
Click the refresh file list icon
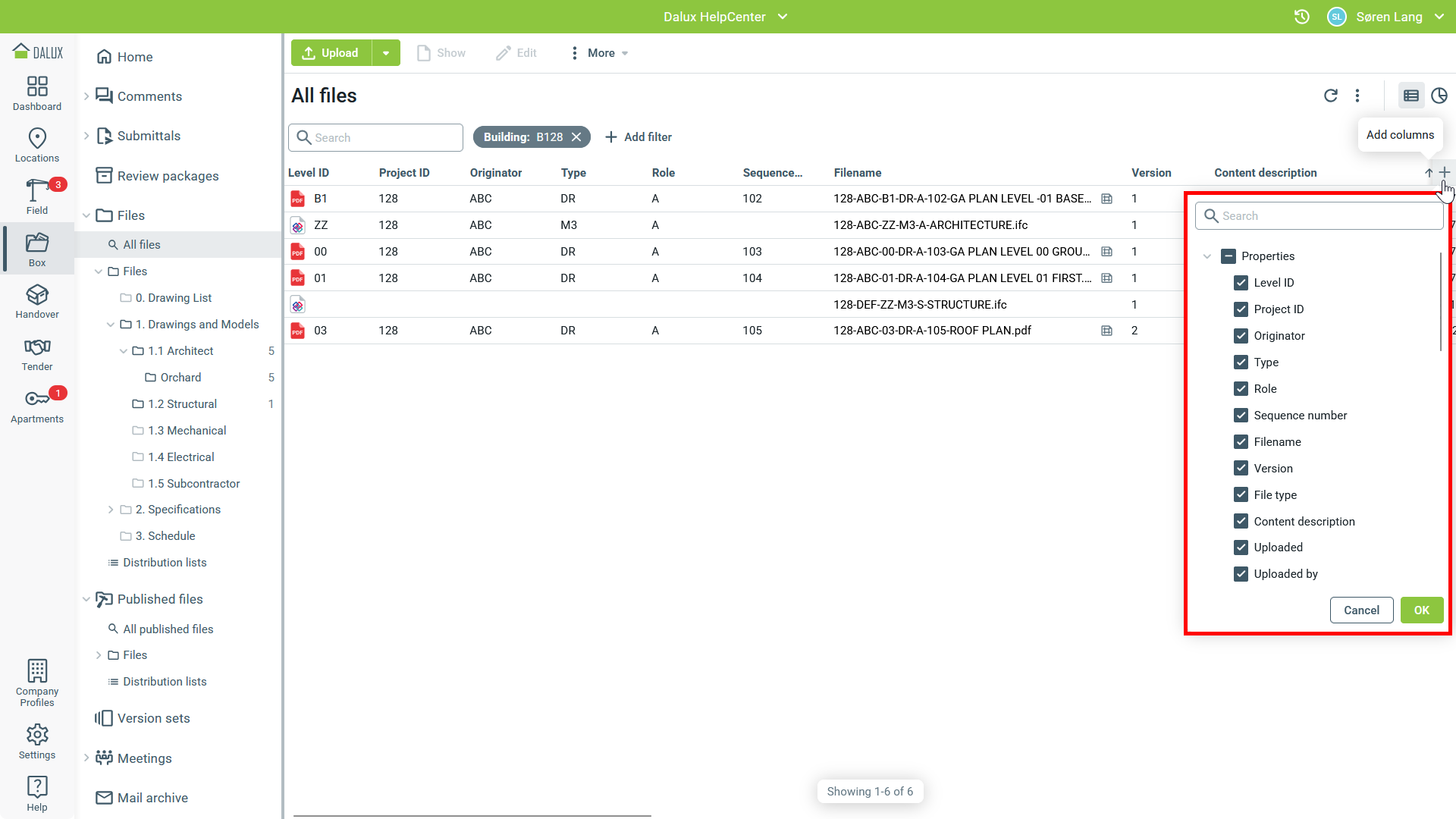[x=1330, y=96]
